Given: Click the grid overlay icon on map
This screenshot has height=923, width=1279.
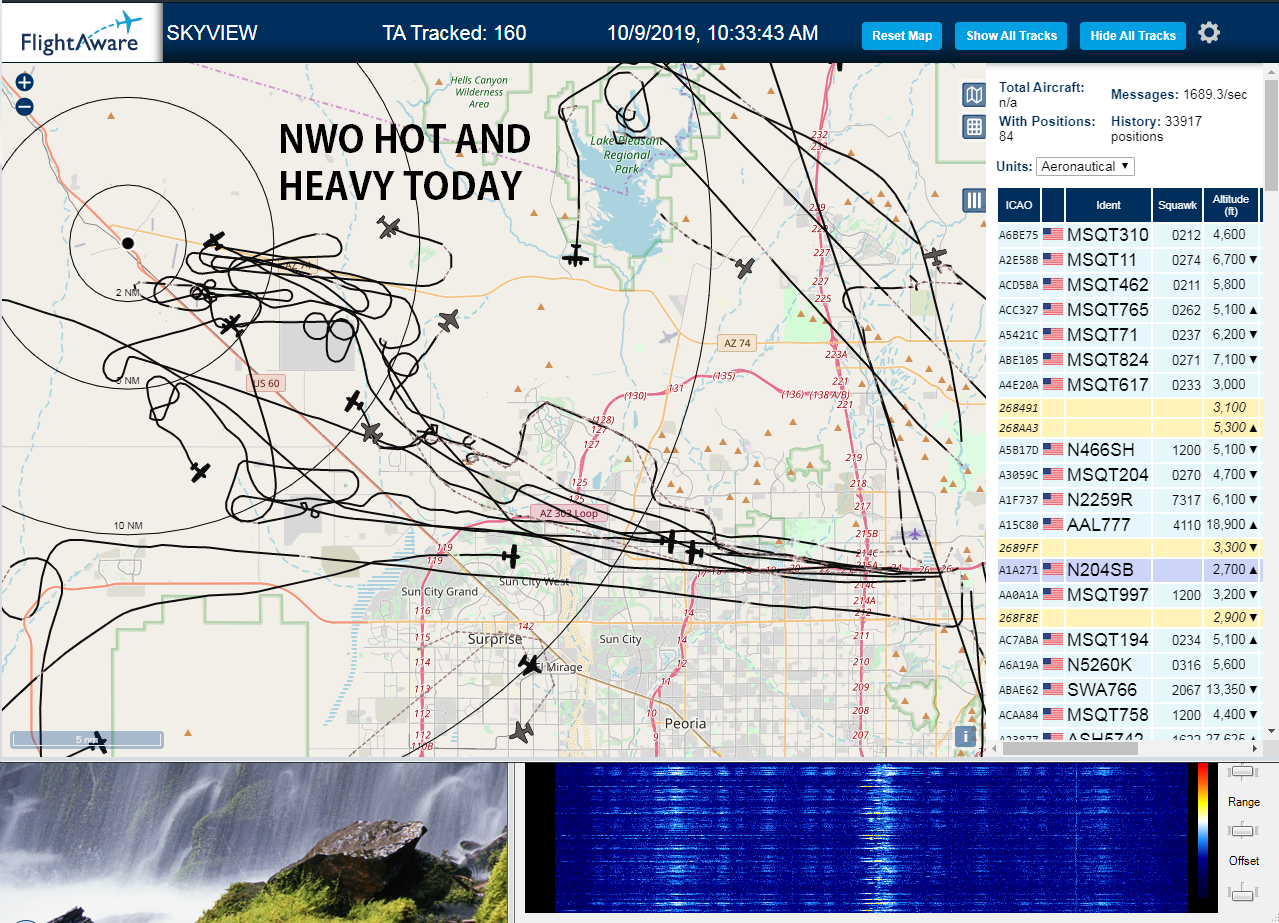Looking at the screenshot, I should tap(973, 127).
